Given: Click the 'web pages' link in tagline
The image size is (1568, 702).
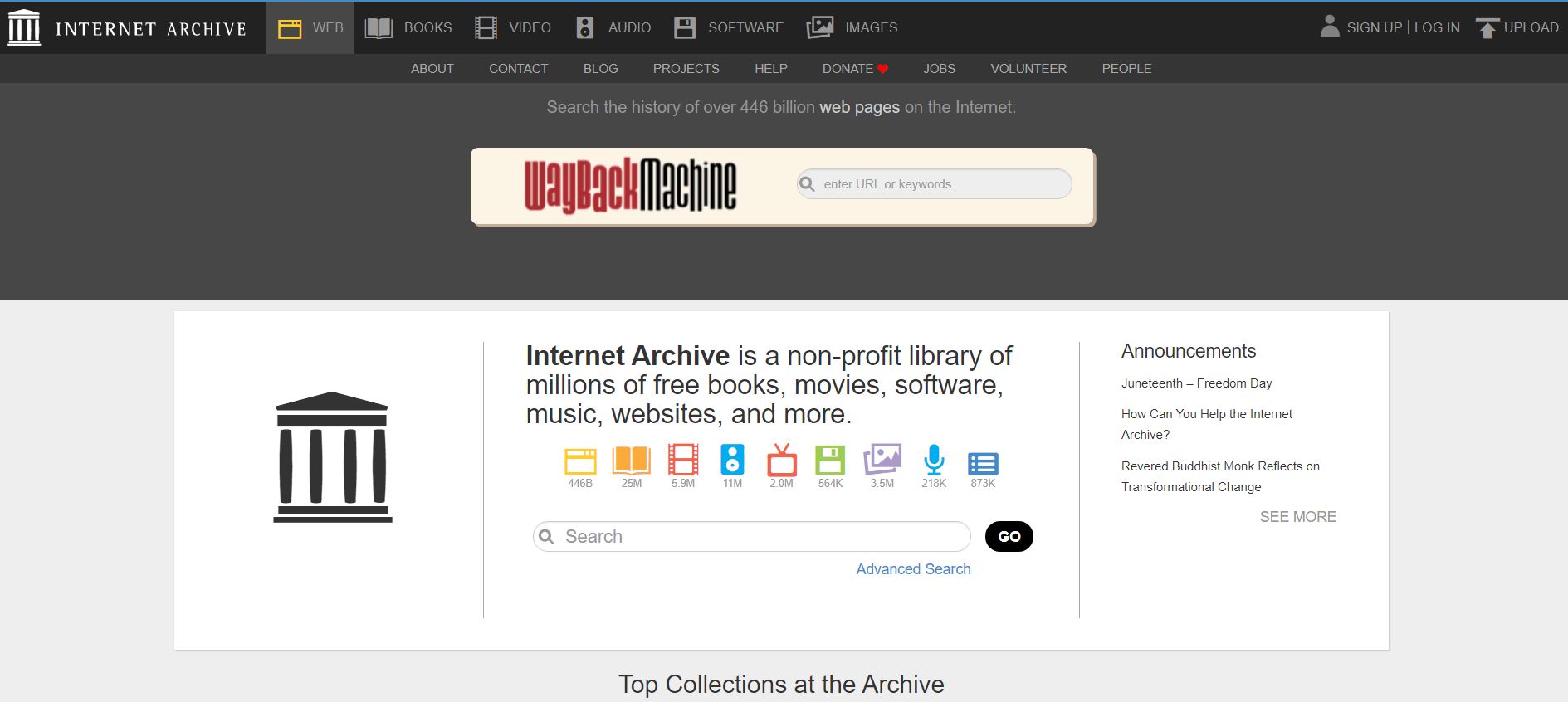Looking at the screenshot, I should [x=860, y=107].
